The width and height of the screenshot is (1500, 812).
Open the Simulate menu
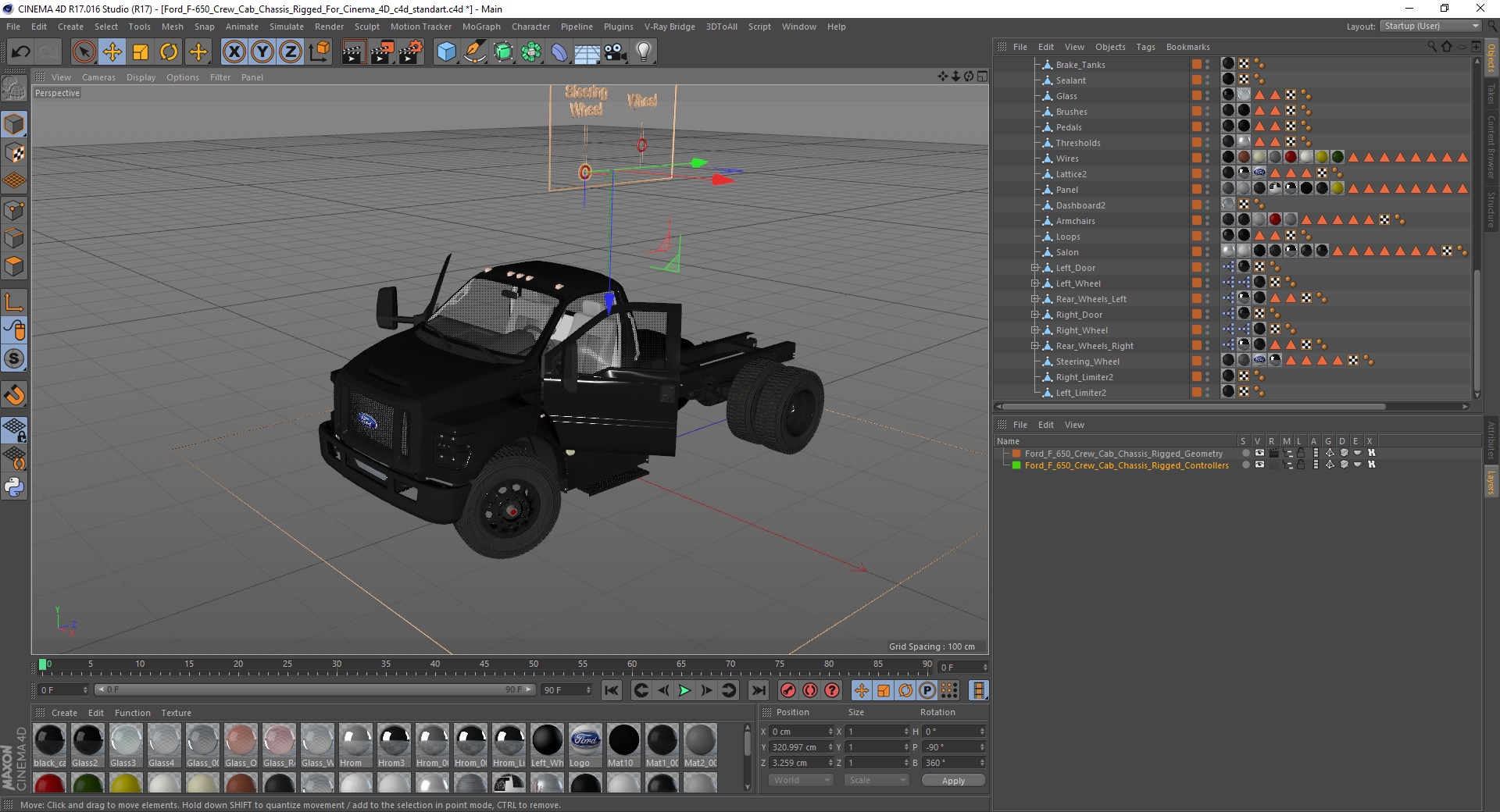point(287,27)
